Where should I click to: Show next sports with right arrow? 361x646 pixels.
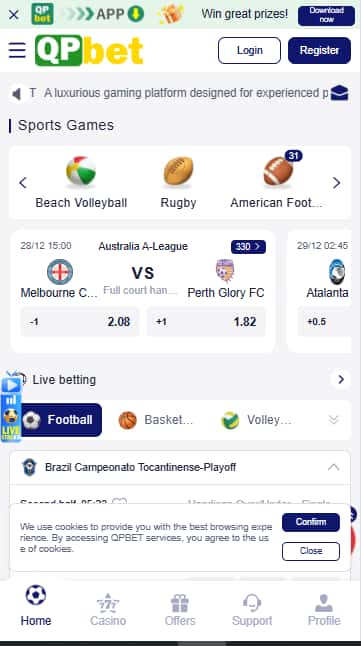(x=337, y=183)
